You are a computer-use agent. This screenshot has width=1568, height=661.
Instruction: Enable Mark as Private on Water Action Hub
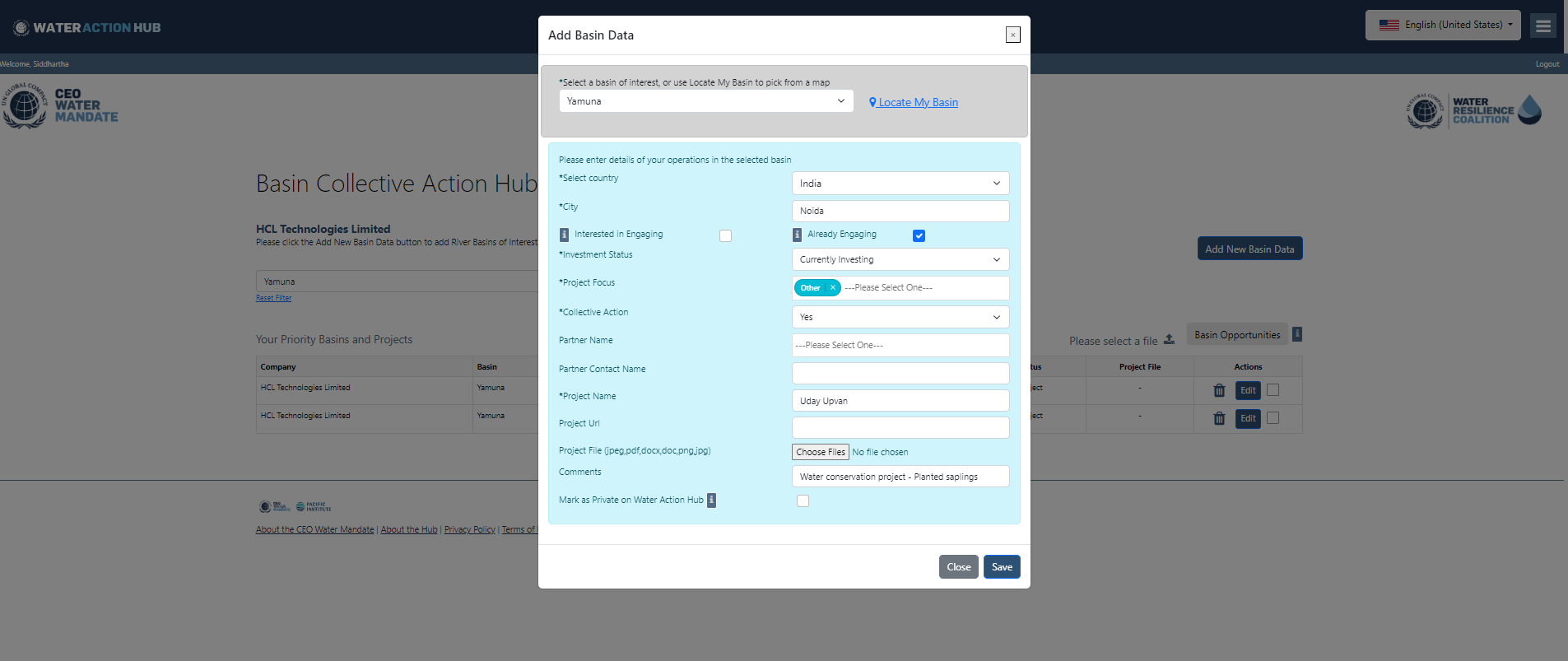[x=803, y=500]
